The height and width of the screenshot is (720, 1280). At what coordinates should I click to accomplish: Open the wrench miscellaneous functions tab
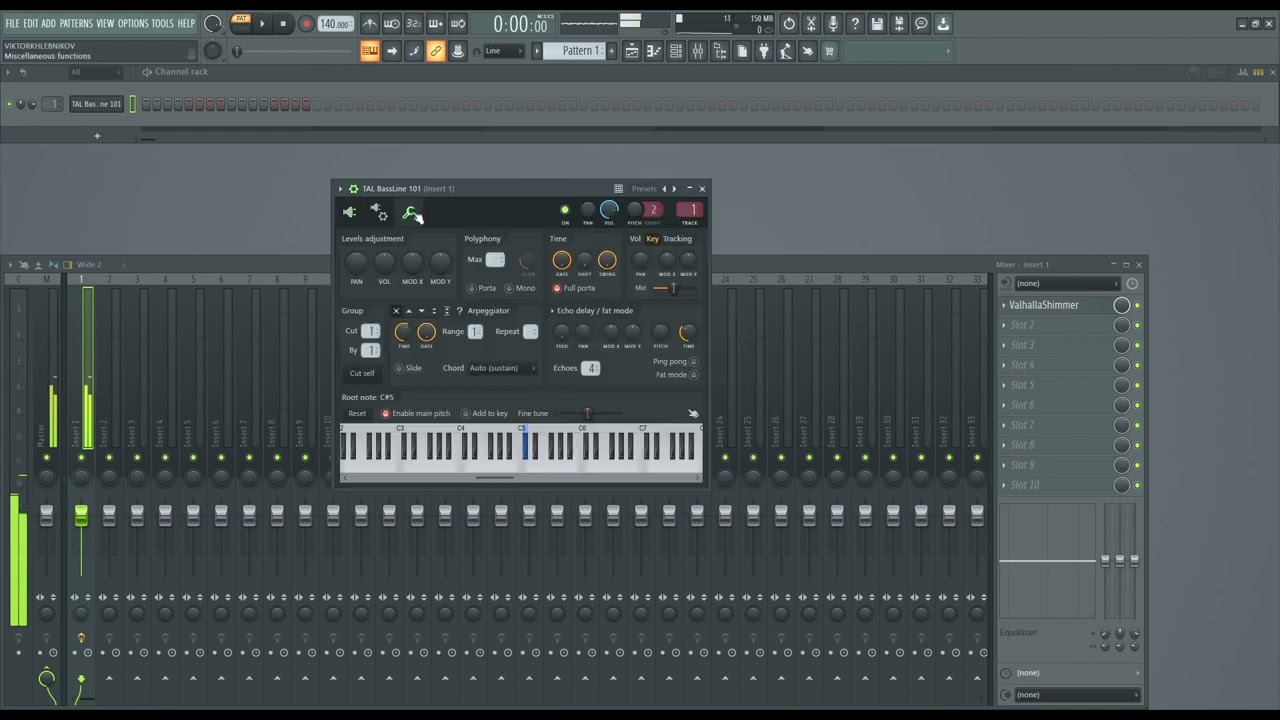pyautogui.click(x=409, y=212)
